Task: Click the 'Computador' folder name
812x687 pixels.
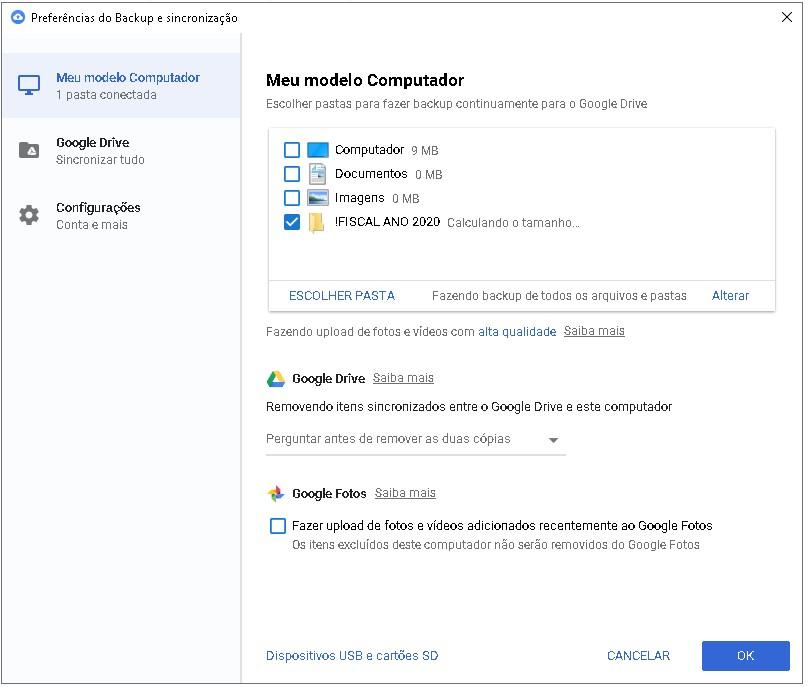Action: (x=369, y=150)
